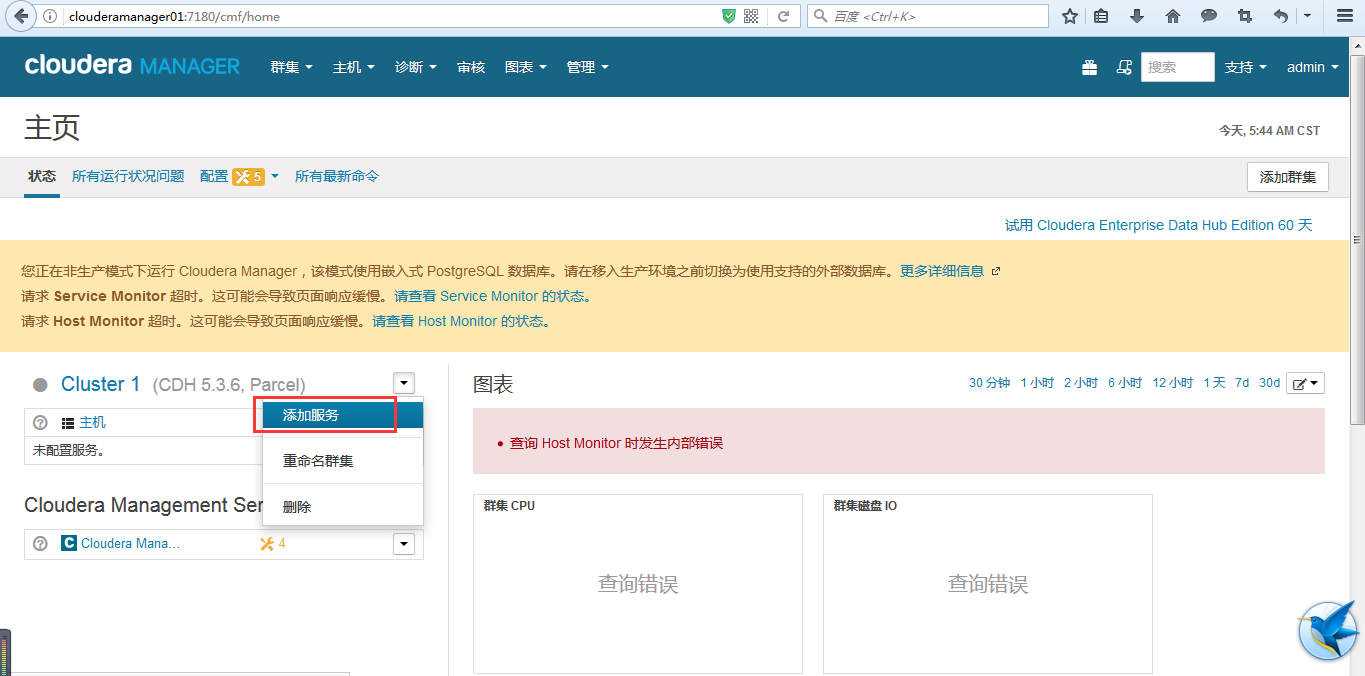This screenshot has width=1365, height=676.
Task: Open the 支持 dropdown
Action: [x=1246, y=67]
